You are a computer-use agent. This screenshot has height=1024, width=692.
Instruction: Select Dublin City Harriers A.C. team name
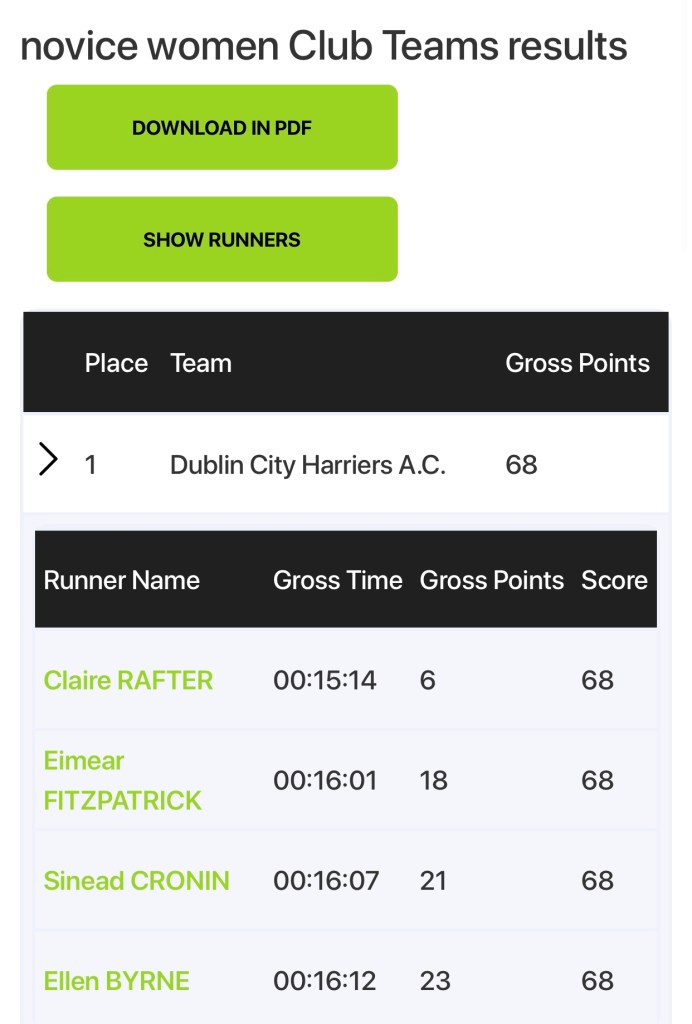(307, 465)
